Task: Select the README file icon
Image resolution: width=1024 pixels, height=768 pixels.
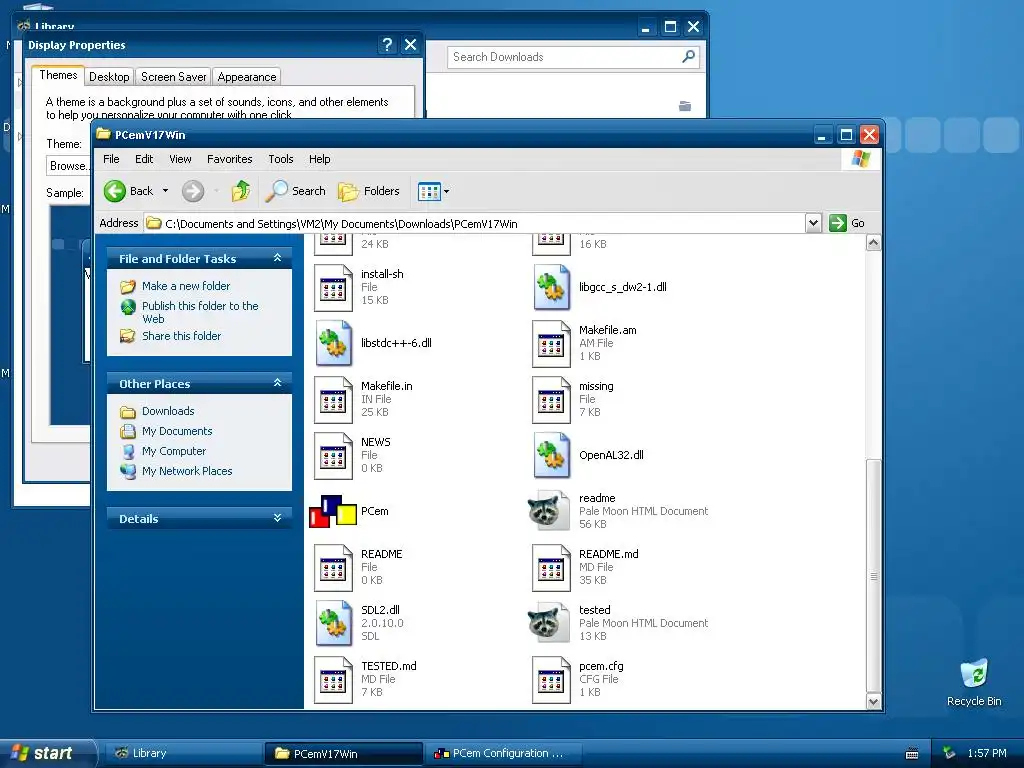Action: click(334, 568)
